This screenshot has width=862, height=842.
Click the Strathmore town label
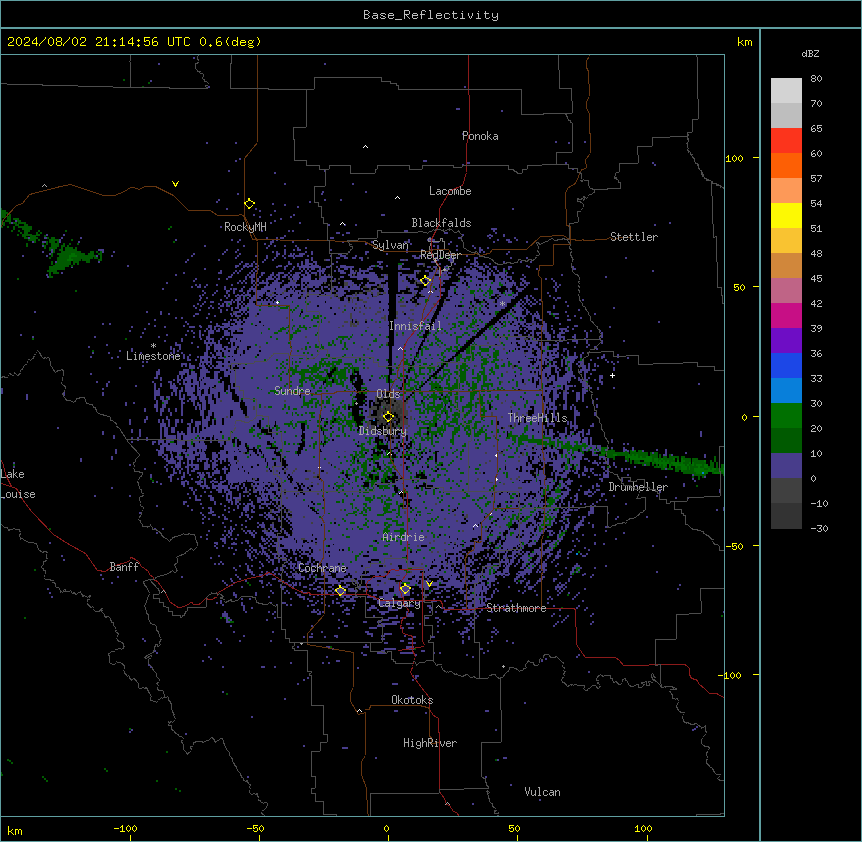[x=516, y=608]
